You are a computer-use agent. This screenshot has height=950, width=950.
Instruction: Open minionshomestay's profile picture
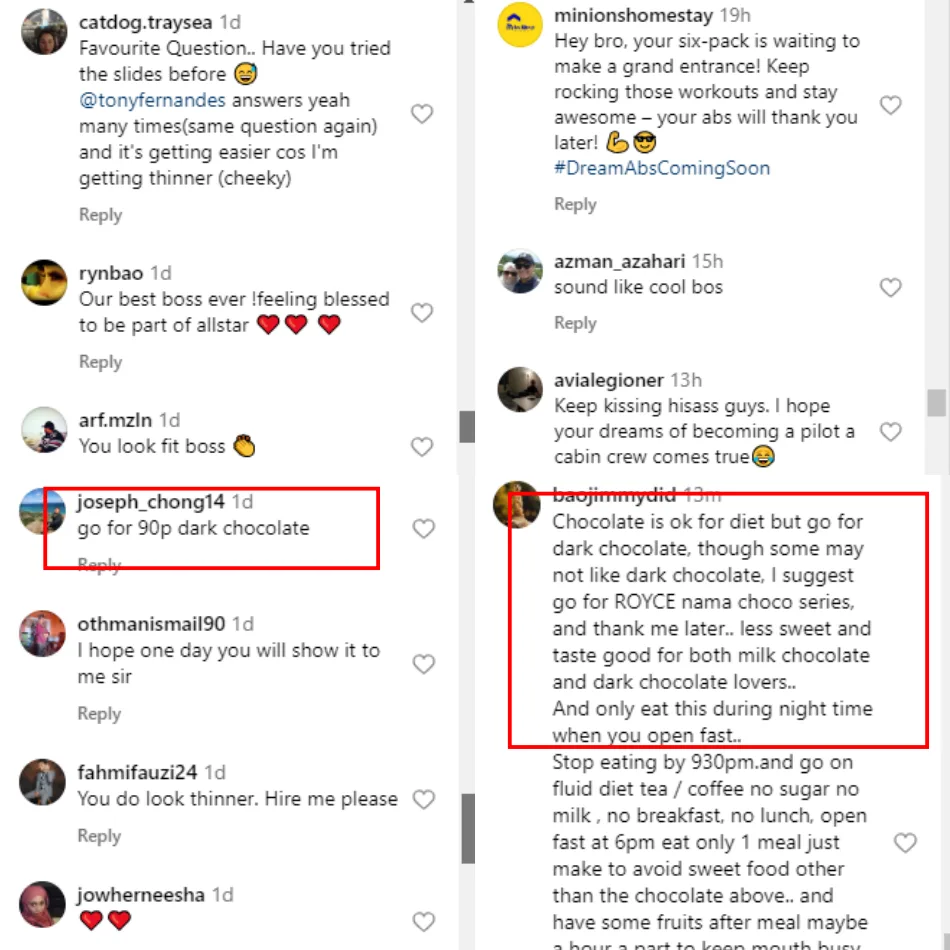[x=520, y=27]
